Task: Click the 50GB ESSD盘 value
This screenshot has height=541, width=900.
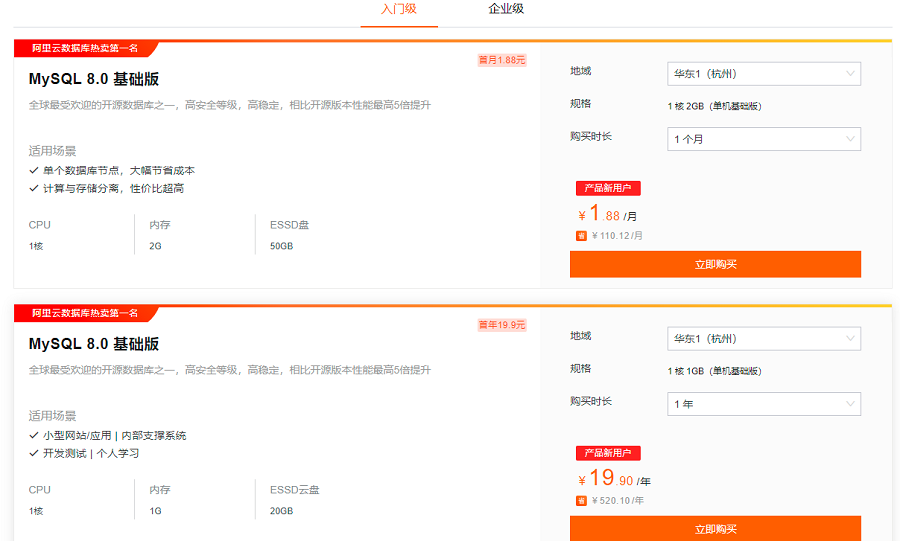Action: pos(281,246)
